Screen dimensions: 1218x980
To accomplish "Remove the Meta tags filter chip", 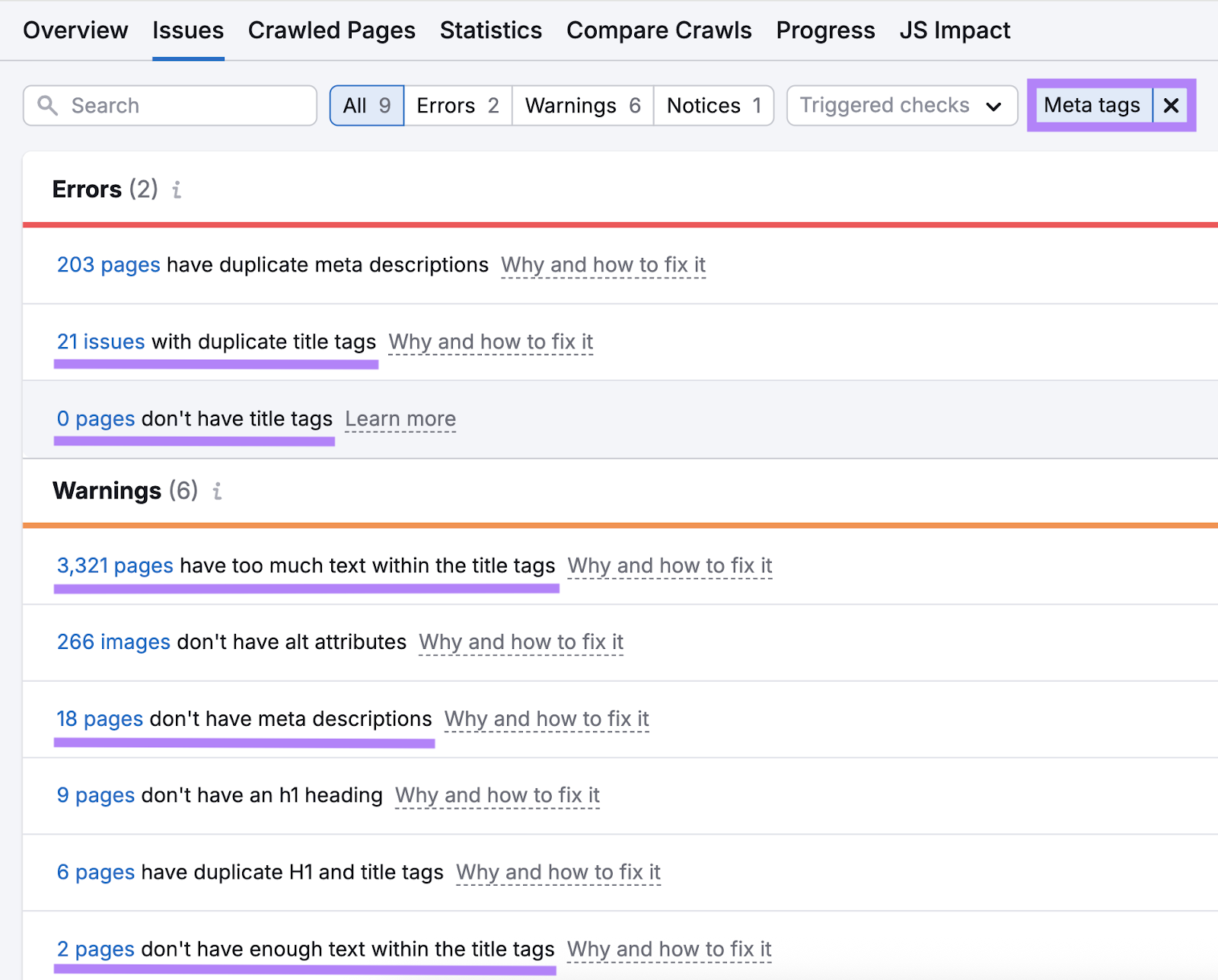I will point(1170,106).
